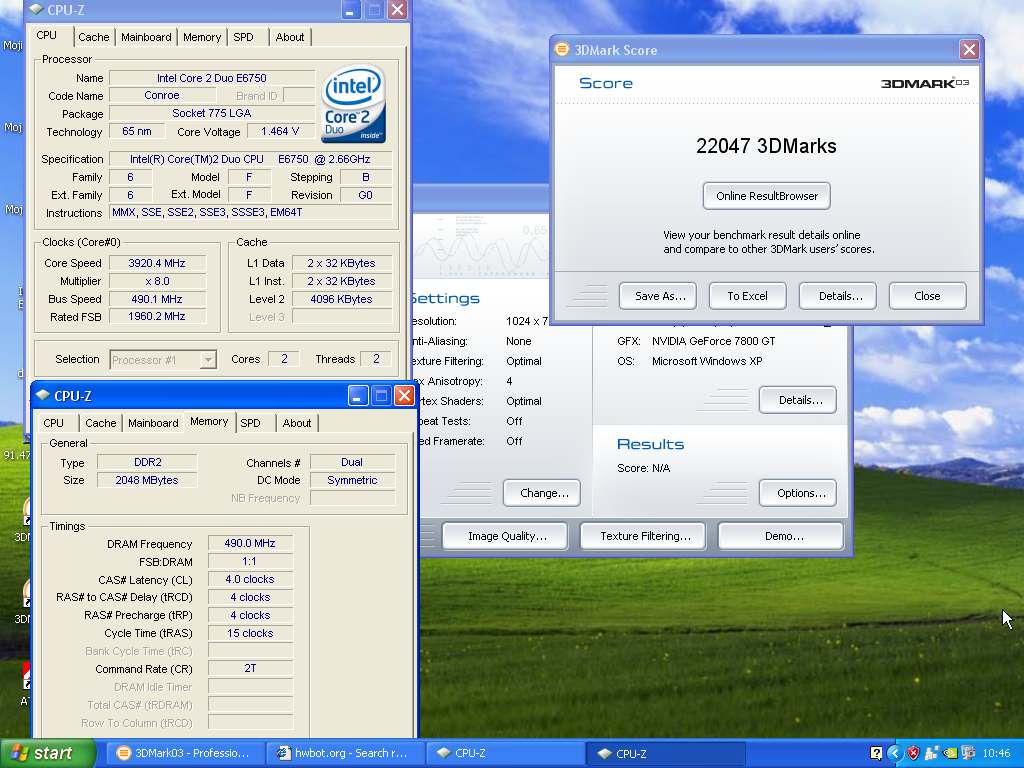This screenshot has height=768, width=1024.
Task: Open the network users tray icon
Action: [x=932, y=753]
